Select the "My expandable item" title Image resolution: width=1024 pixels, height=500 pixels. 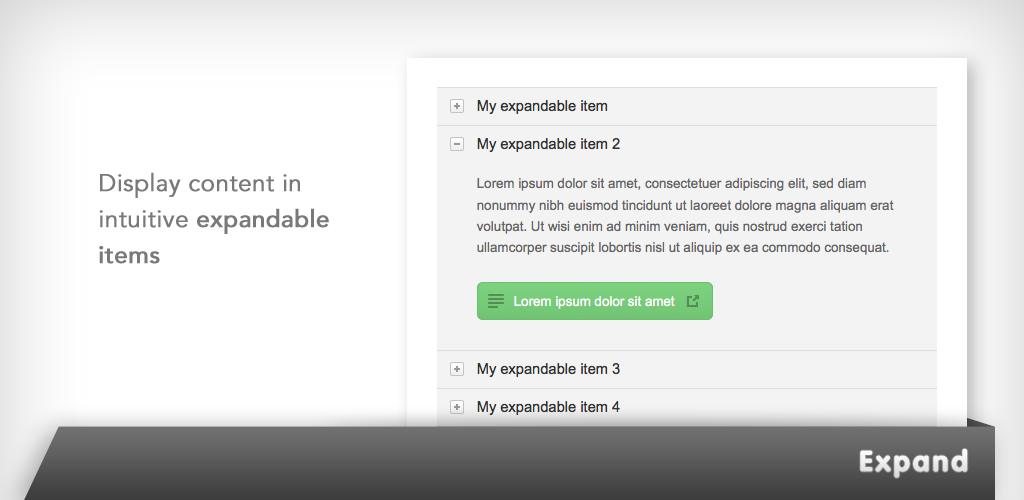pos(542,106)
